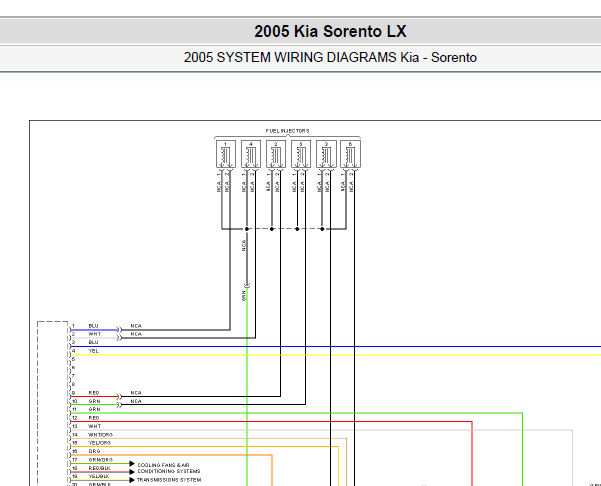Select the pin 12 RED wire label
This screenshot has width=601, height=486.
click(x=93, y=417)
